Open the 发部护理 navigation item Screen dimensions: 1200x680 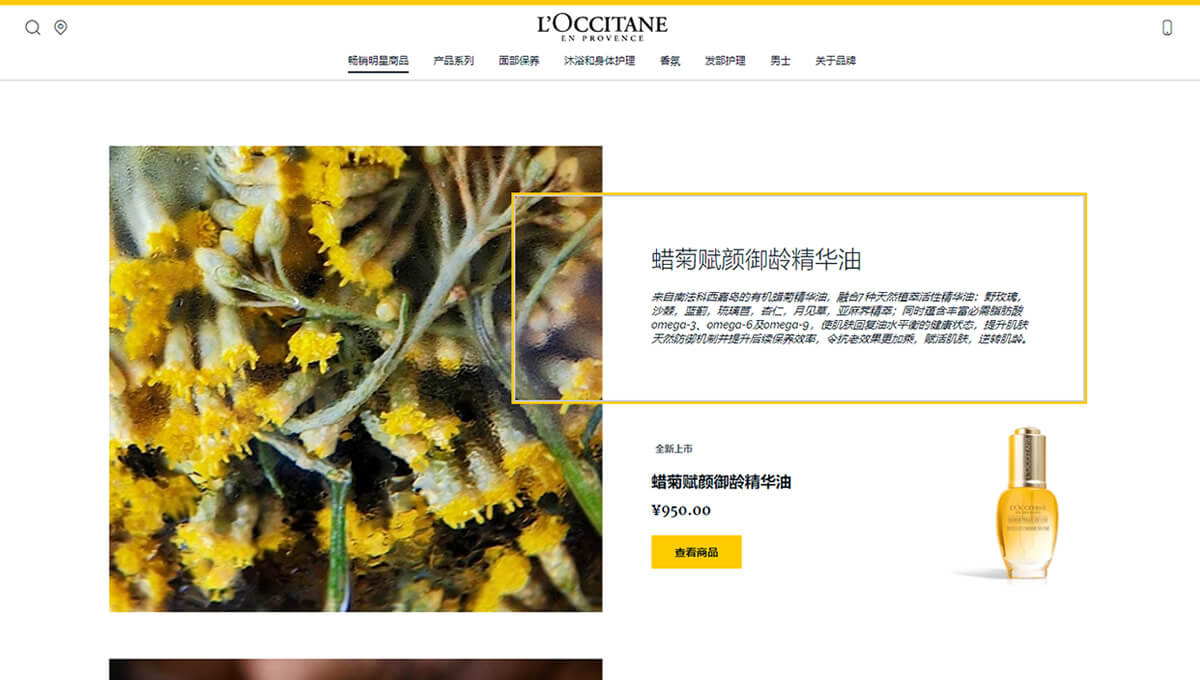(725, 61)
